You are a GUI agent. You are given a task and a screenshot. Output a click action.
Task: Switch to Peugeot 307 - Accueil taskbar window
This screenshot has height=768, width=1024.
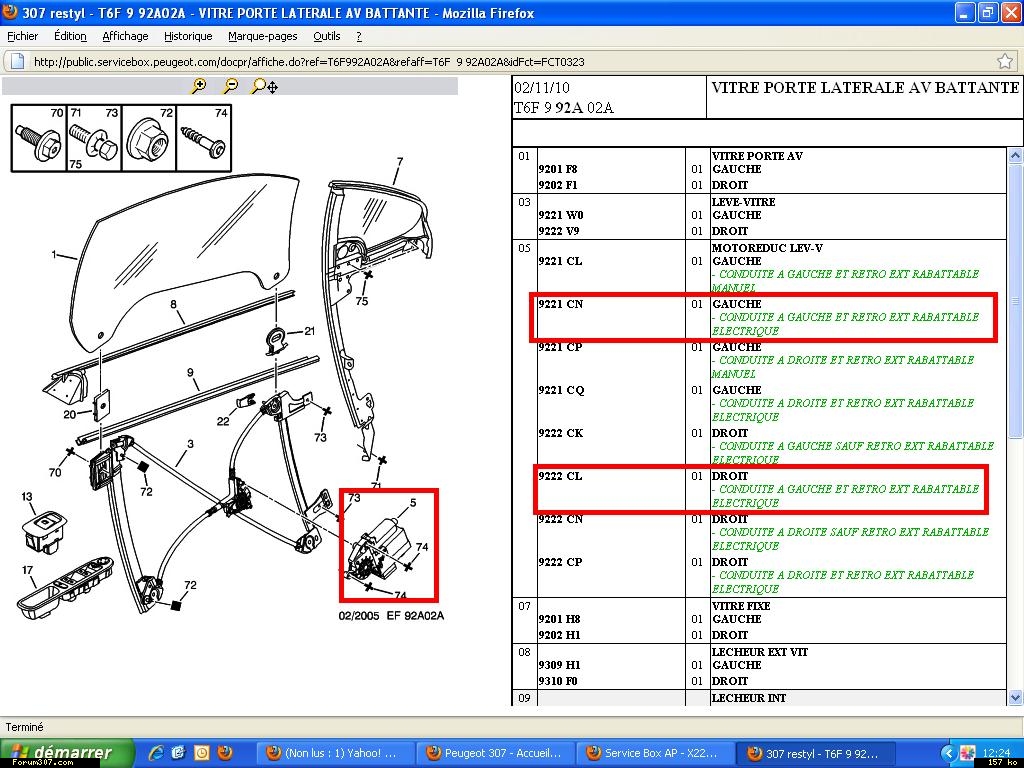494,753
